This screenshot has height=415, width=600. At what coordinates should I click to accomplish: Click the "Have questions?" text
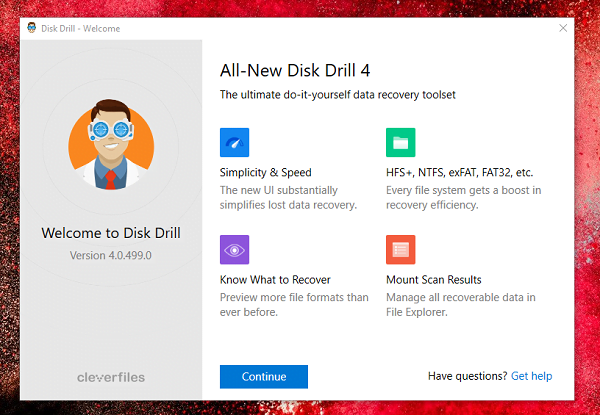(468, 376)
